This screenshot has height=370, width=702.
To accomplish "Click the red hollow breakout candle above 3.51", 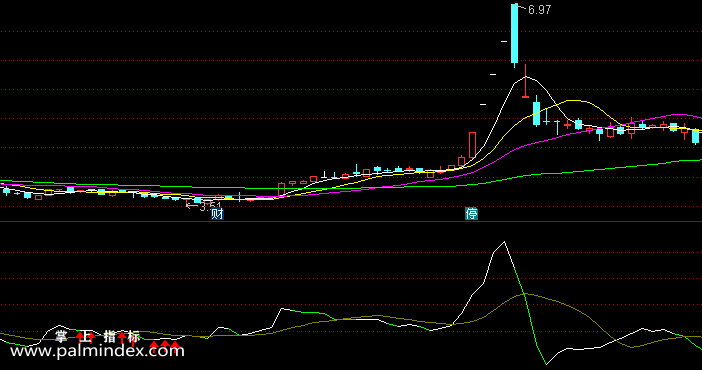I will click(x=282, y=189).
